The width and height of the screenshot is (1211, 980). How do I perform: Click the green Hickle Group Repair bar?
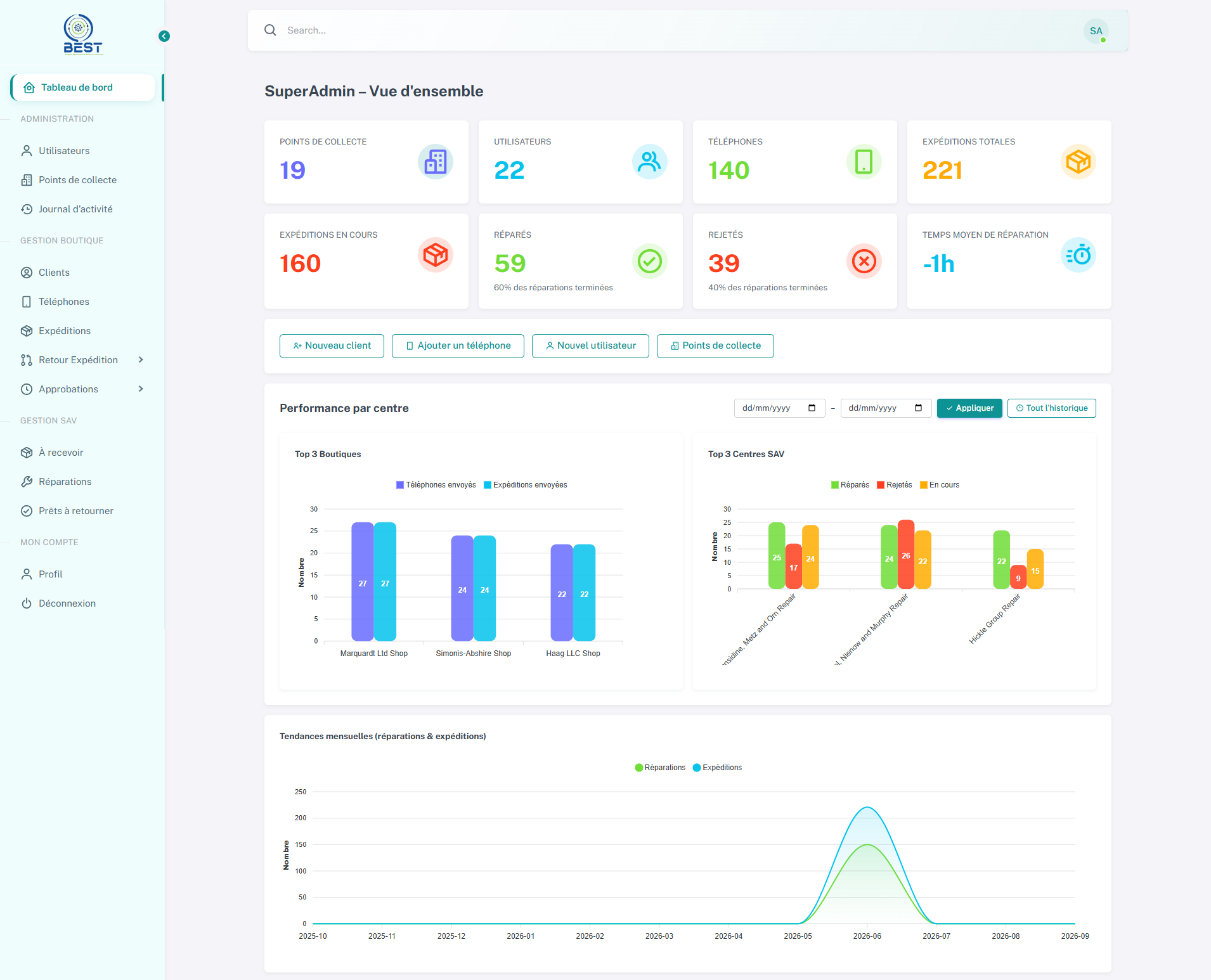[x=1002, y=560]
